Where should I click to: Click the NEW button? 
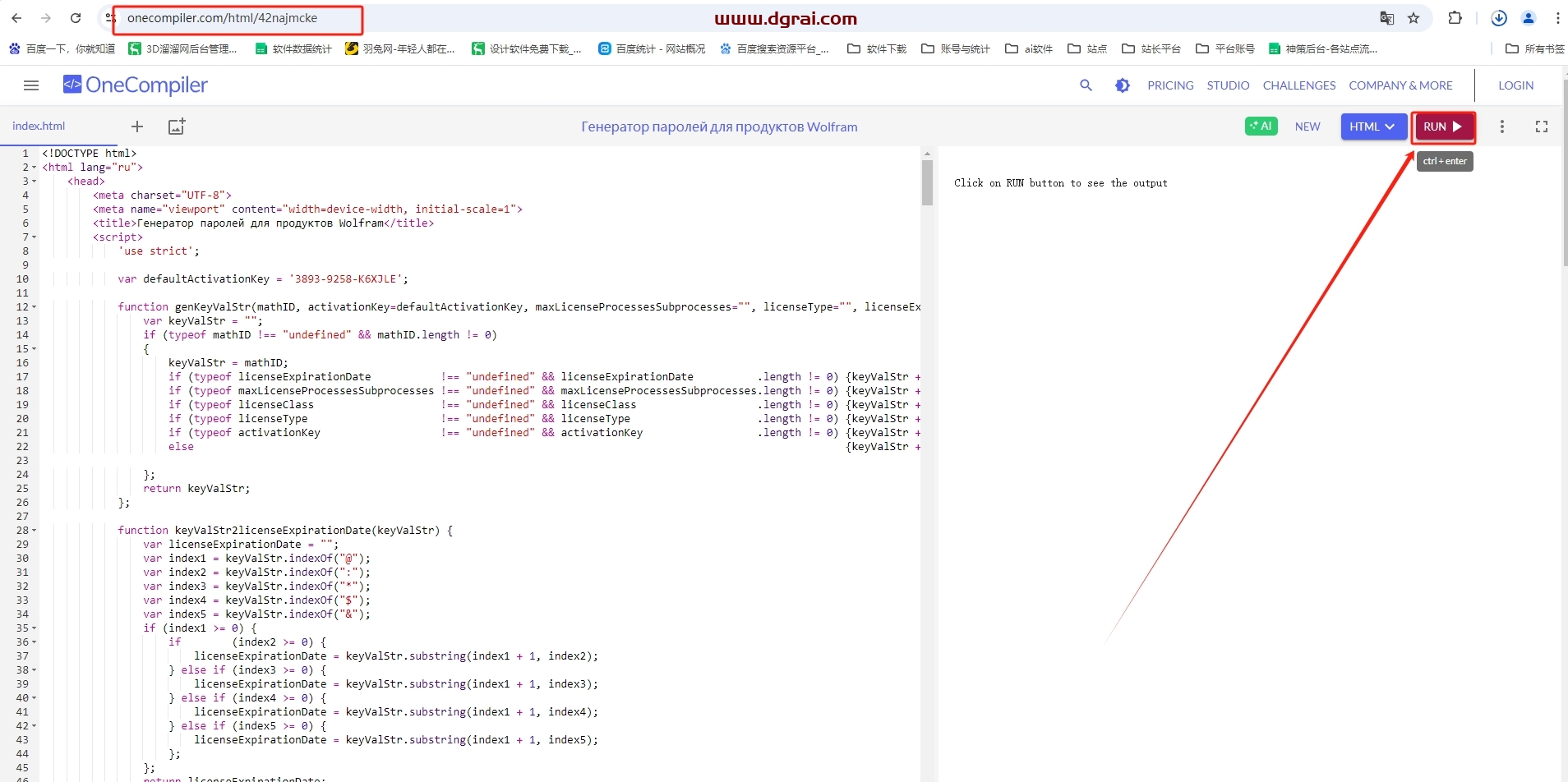point(1307,126)
